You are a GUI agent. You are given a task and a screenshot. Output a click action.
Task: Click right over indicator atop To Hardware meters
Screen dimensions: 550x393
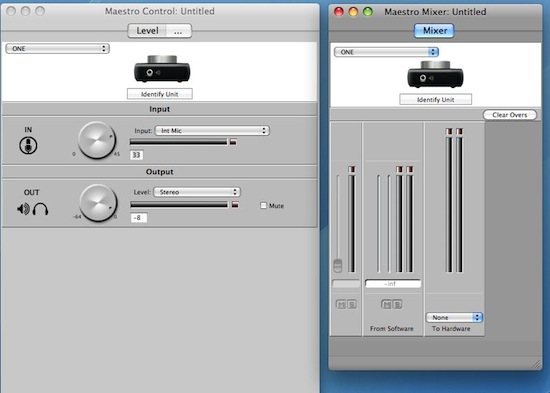[460, 131]
